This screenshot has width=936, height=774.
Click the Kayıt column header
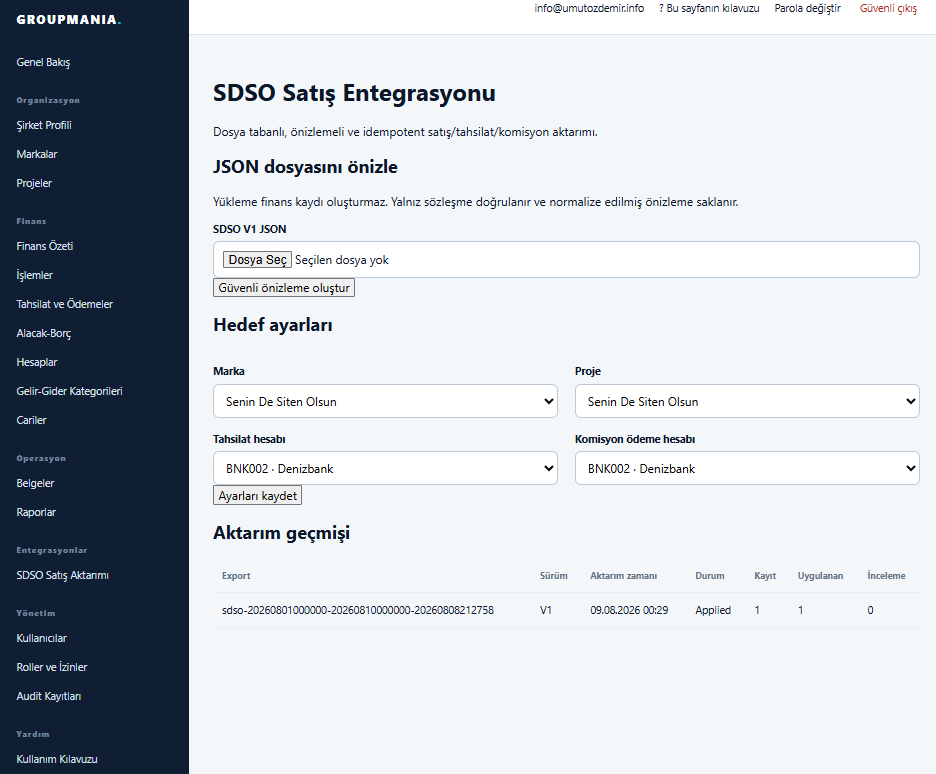pos(765,576)
